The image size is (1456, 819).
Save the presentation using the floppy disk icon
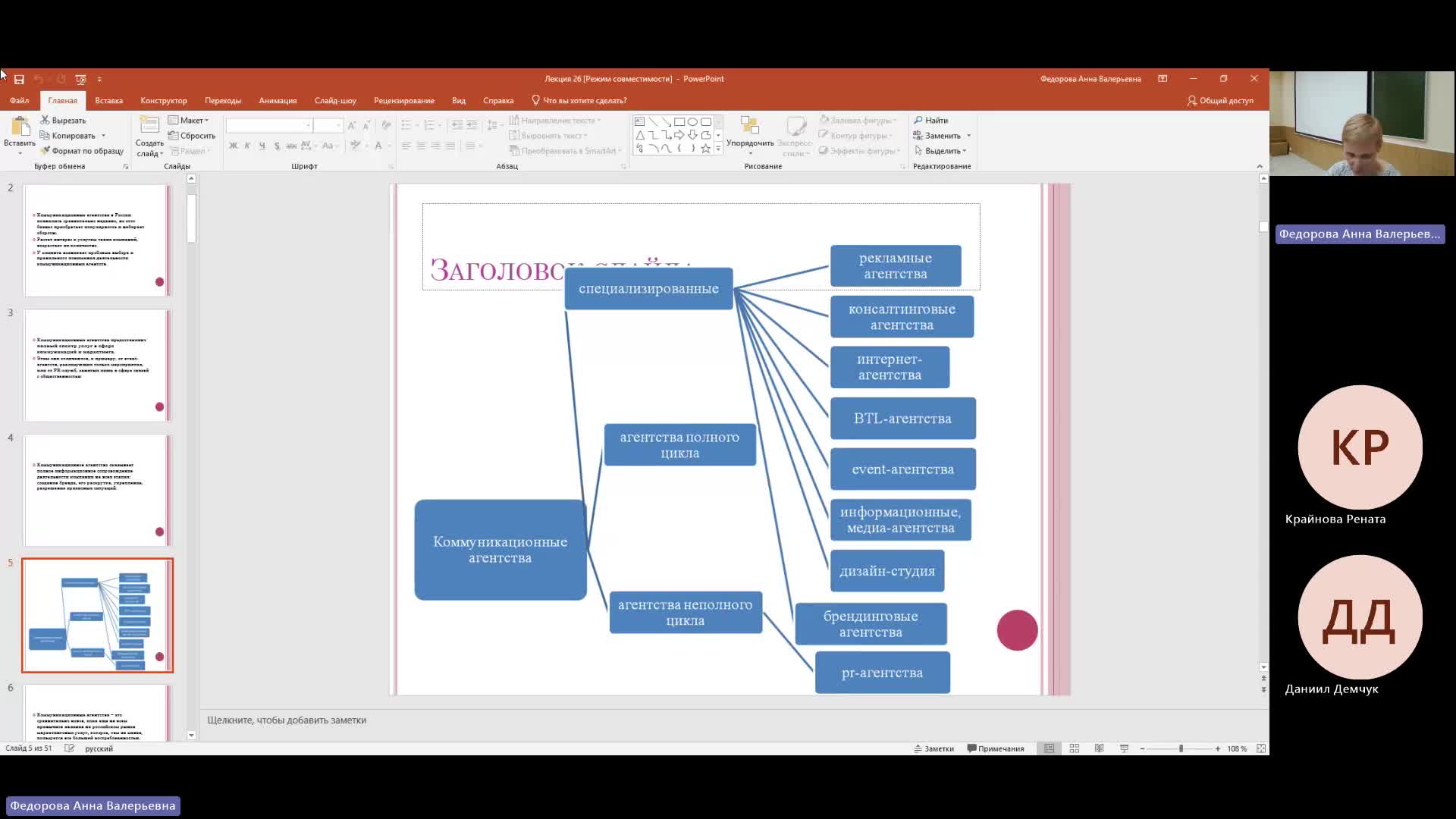pyautogui.click(x=19, y=79)
